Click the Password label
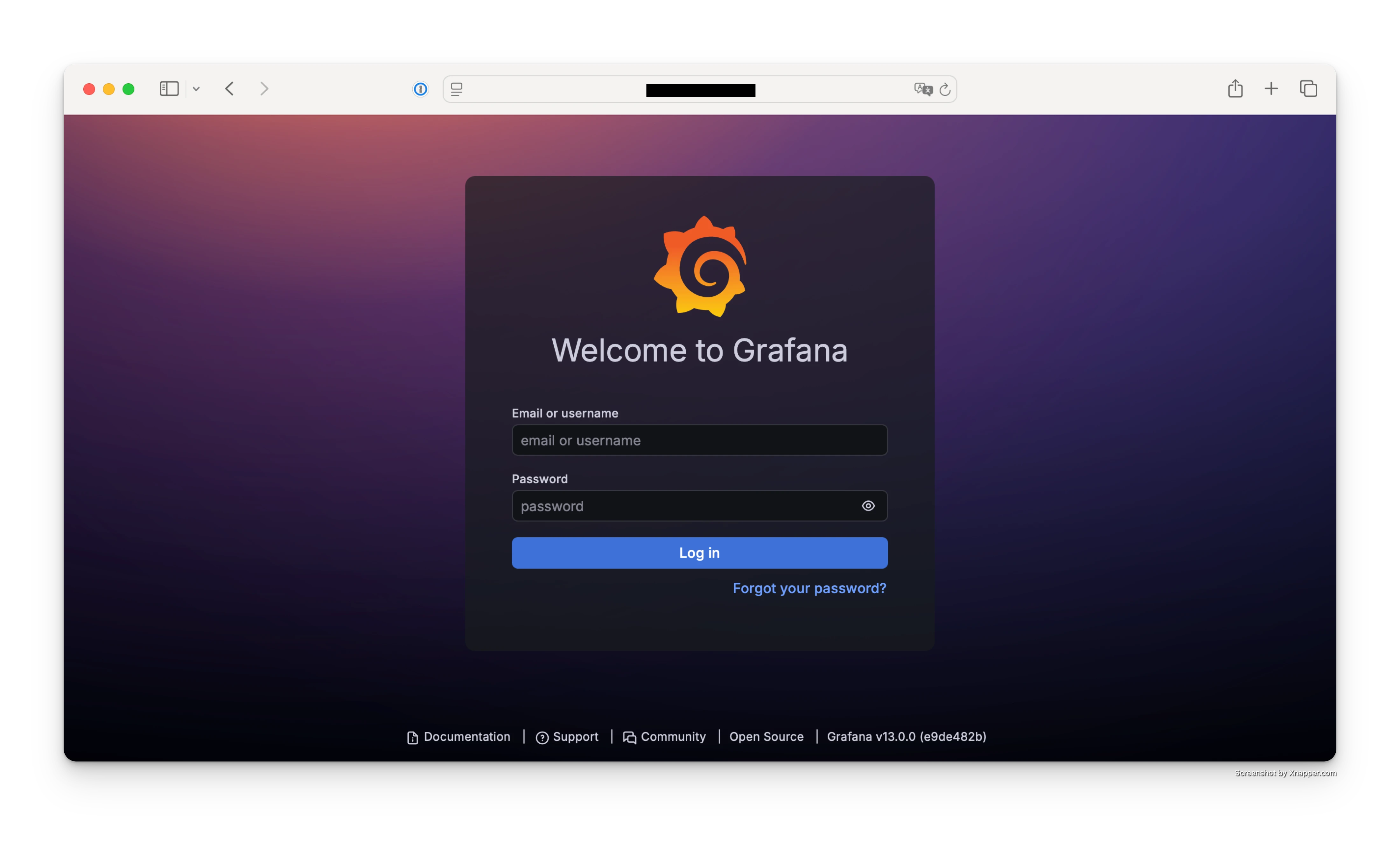1400x841 pixels. click(x=540, y=479)
